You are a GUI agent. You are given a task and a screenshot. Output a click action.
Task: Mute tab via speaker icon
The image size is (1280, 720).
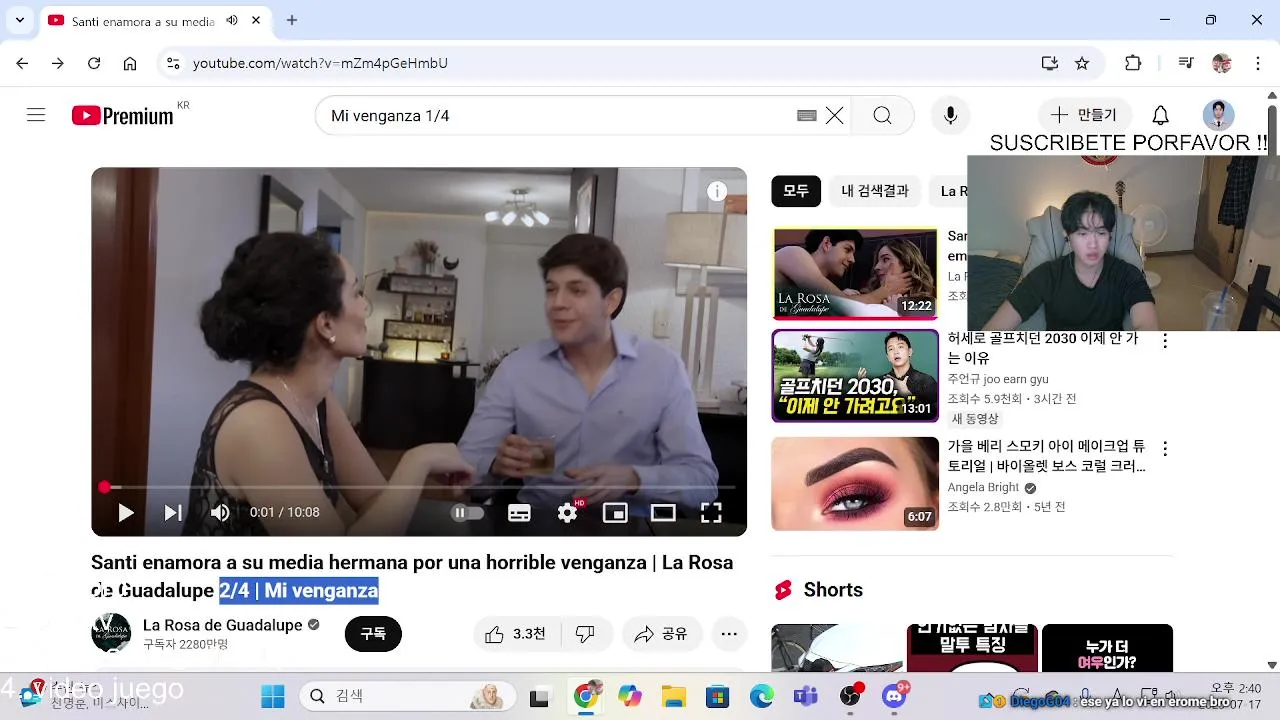pos(232,20)
